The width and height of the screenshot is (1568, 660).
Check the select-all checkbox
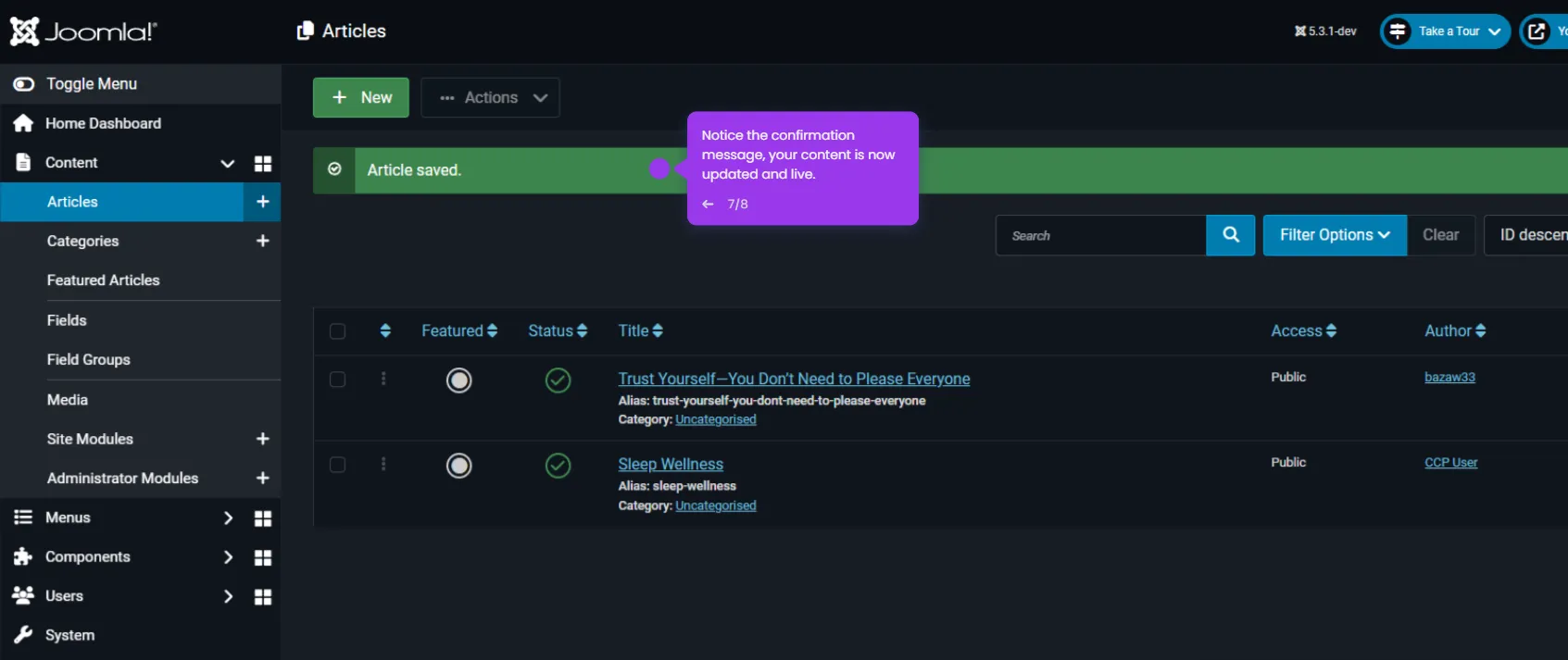(x=337, y=331)
